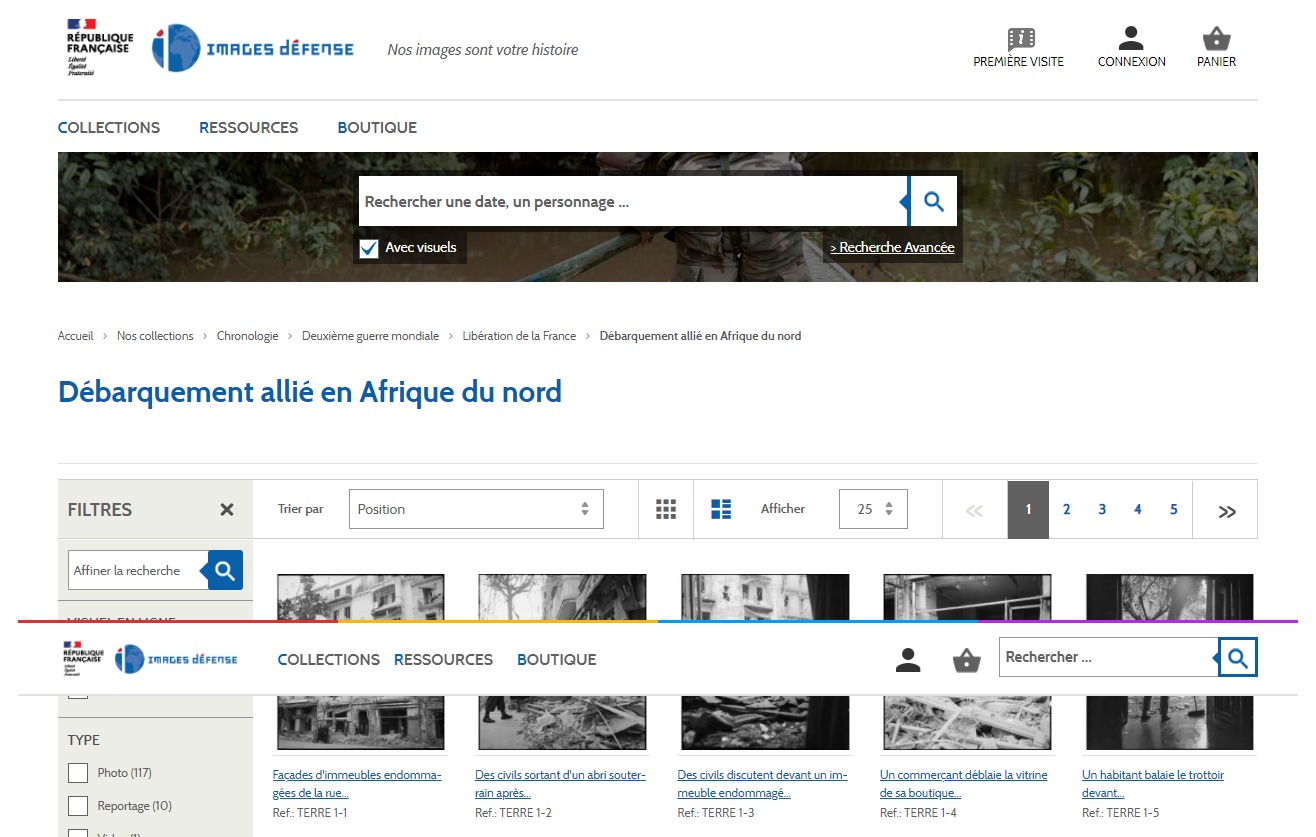The image size is (1316, 837).
Task: Go to Libération de la France breadcrumb
Action: pos(519,336)
